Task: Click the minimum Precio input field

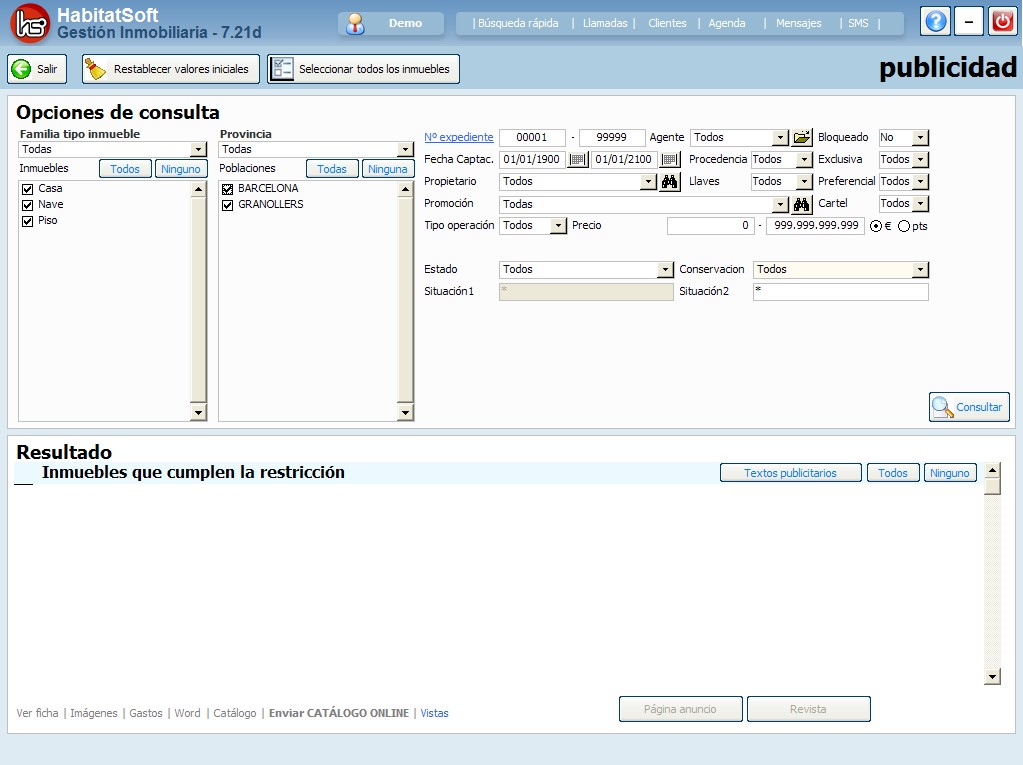Action: 710,226
